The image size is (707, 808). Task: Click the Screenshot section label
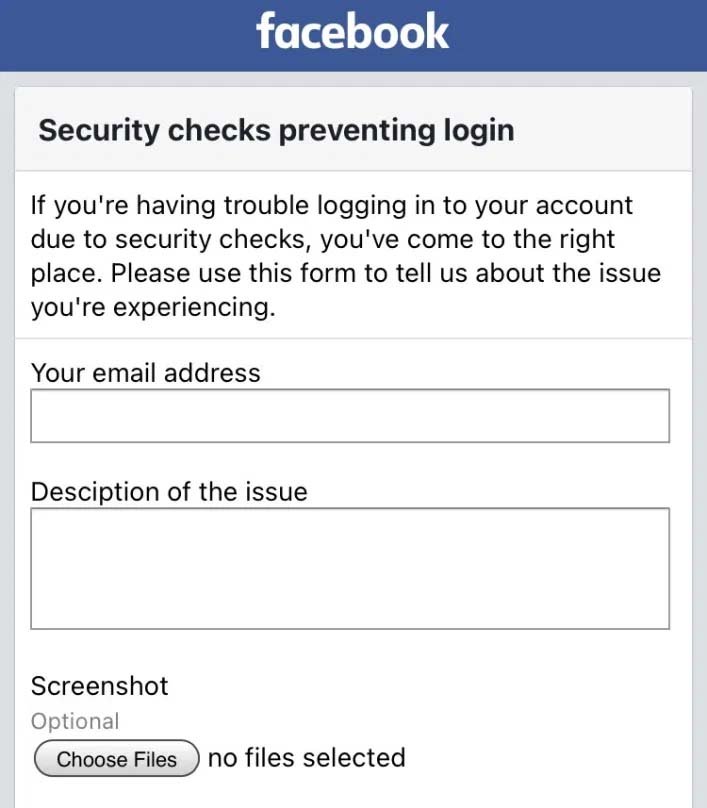point(99,686)
